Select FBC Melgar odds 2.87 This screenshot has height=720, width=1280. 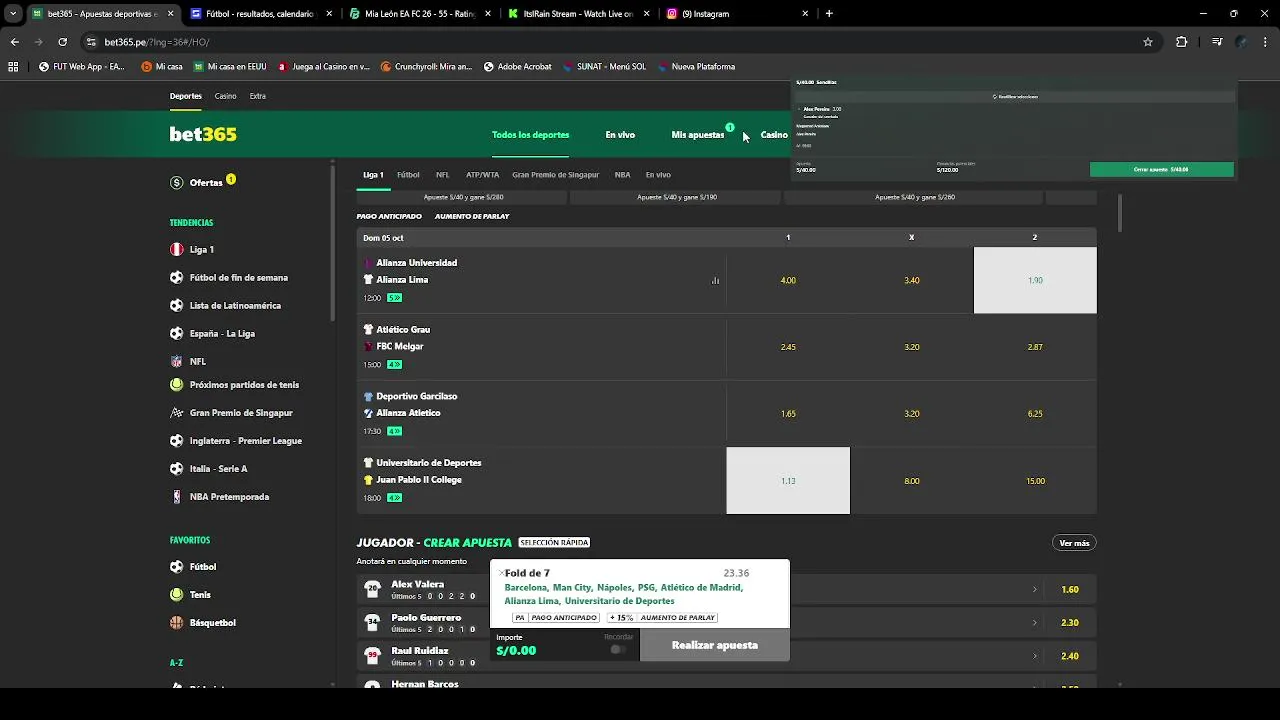[1035, 347]
